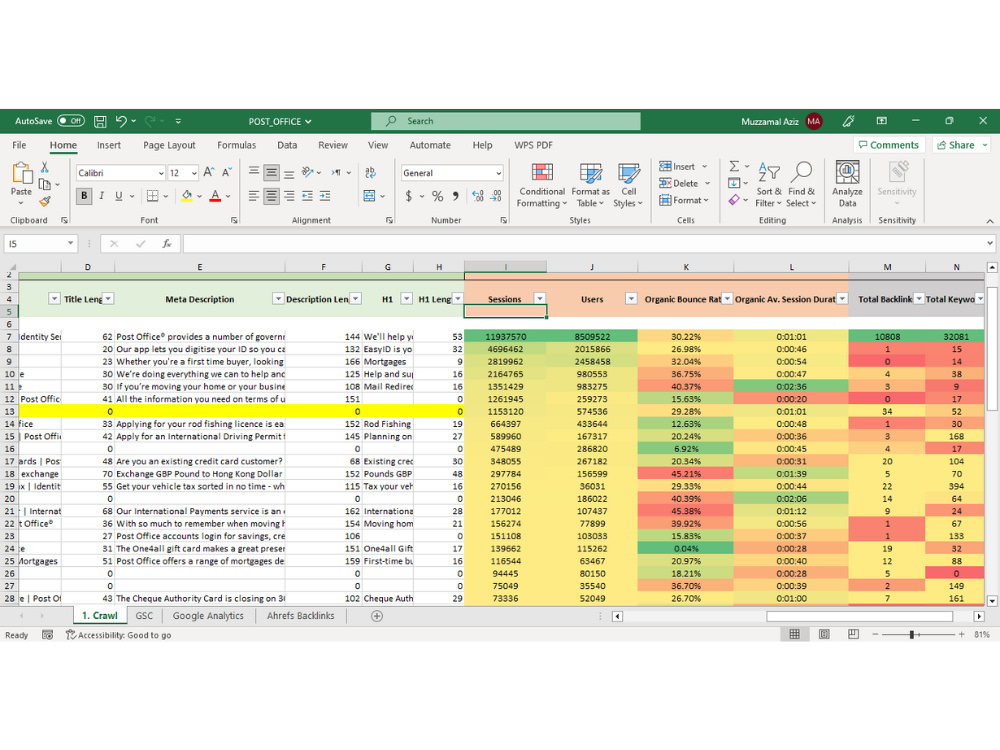
Task: Click the Accounting dollar format icon
Action: point(409,196)
